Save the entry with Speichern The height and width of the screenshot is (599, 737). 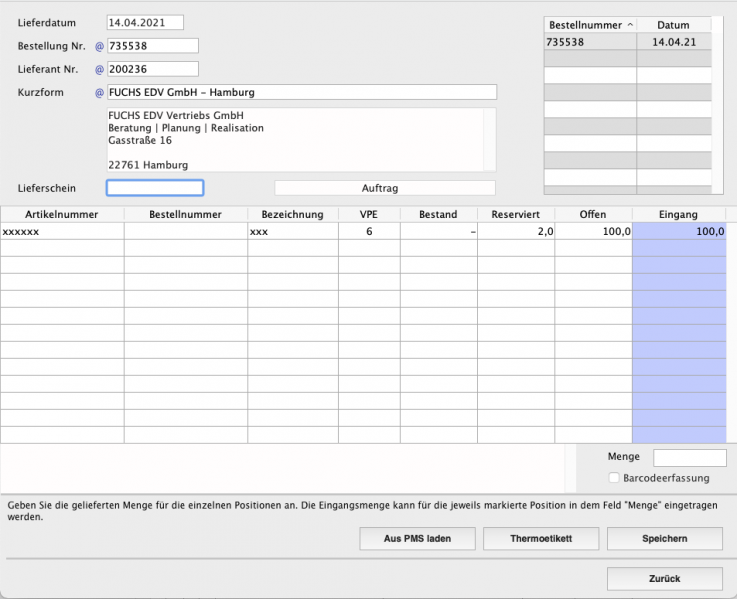[664, 539]
